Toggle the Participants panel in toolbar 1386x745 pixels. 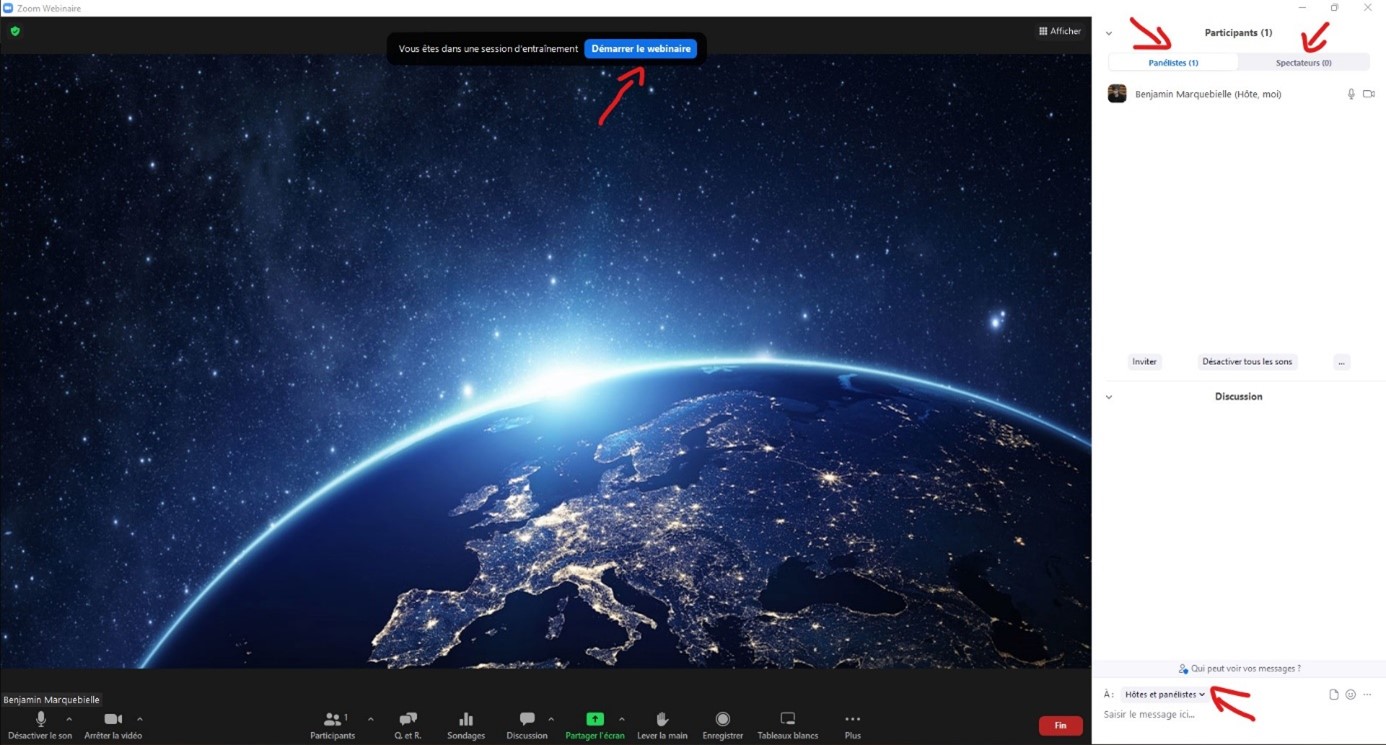332,720
